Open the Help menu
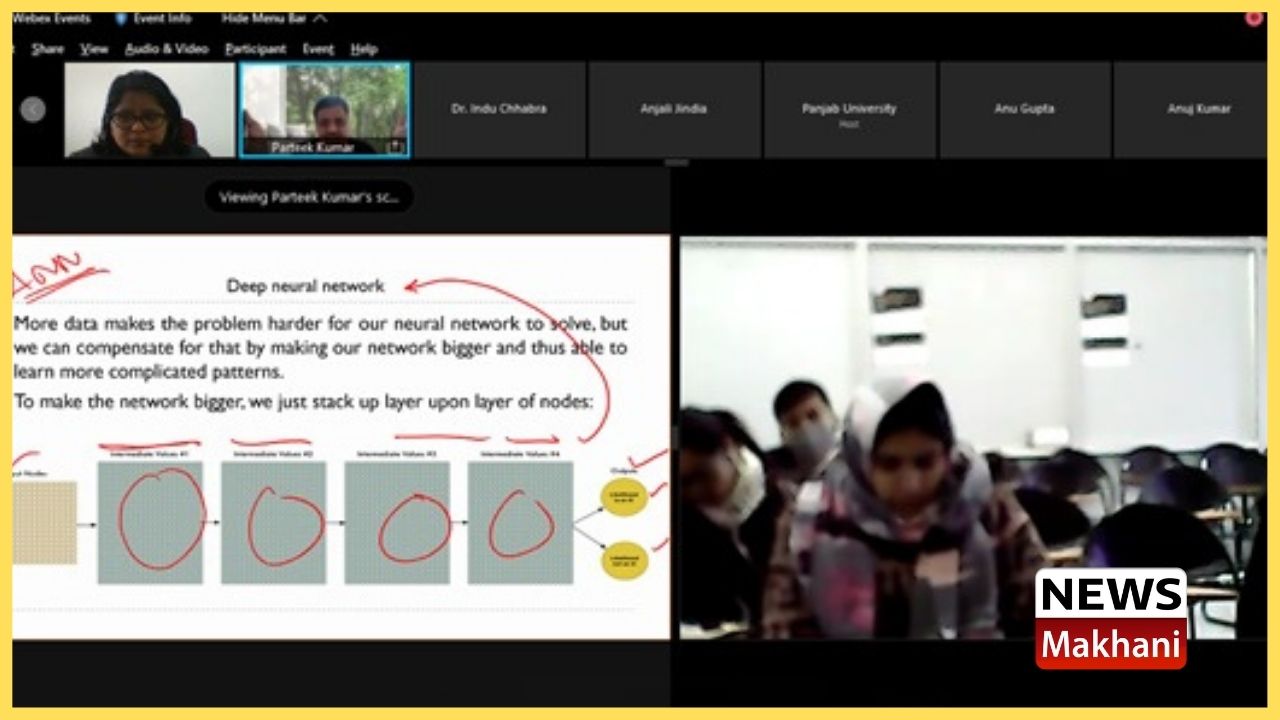The height and width of the screenshot is (720, 1280). tap(364, 49)
